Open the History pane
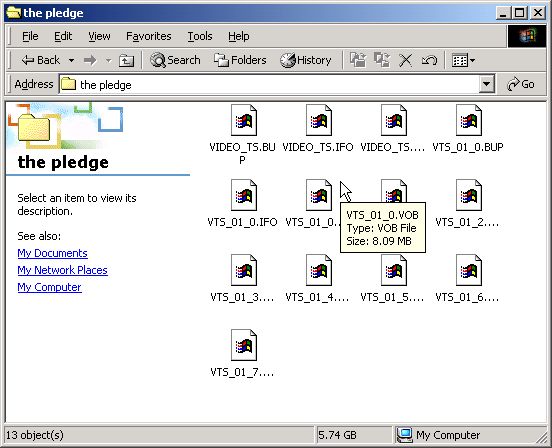Screen dimensions: 552x448 pos(306,60)
